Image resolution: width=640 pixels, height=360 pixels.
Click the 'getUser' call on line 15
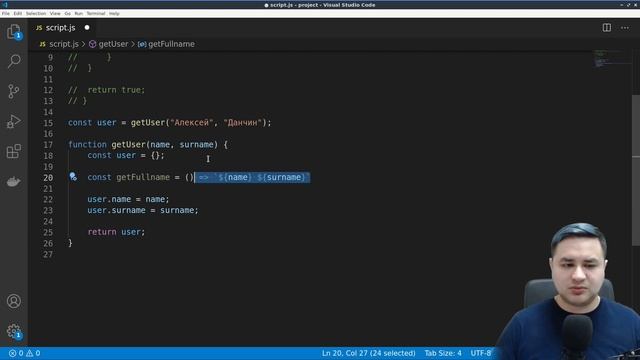[x=148, y=123]
